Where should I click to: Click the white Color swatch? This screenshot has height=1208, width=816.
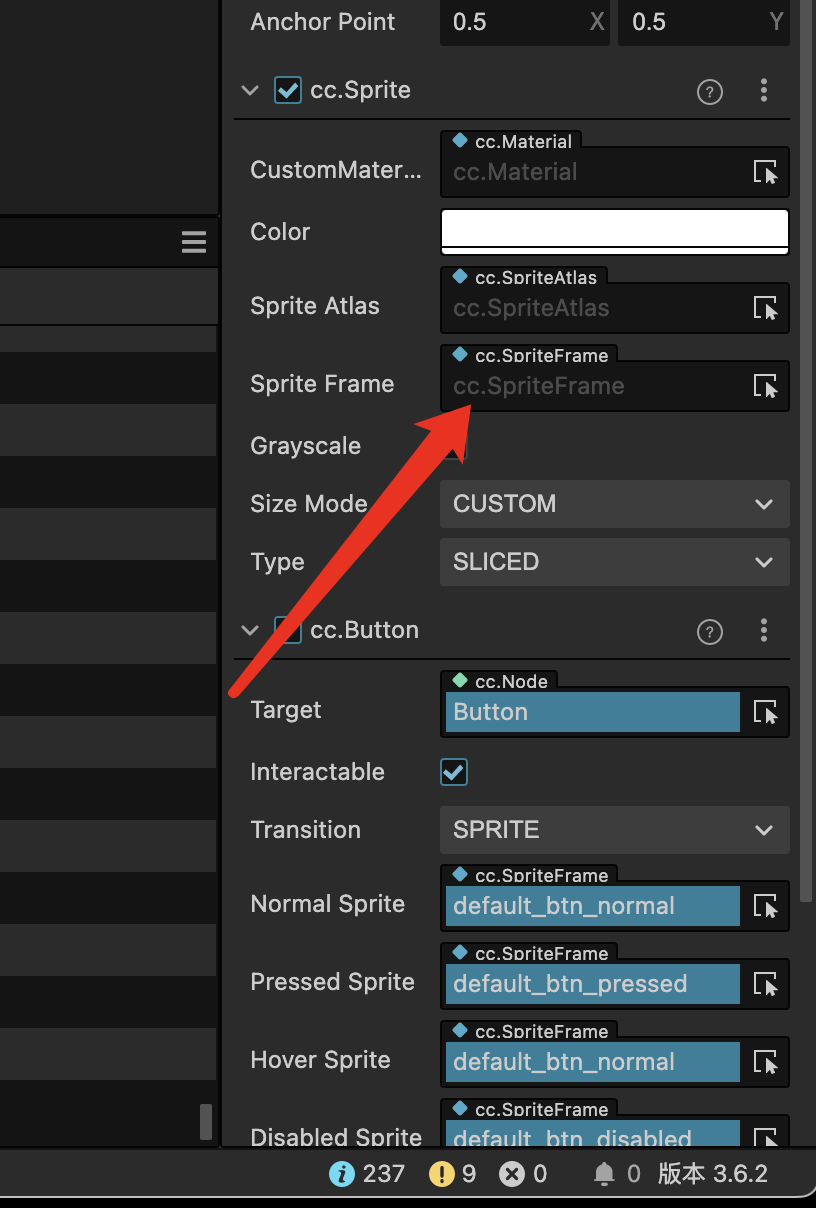[614, 230]
